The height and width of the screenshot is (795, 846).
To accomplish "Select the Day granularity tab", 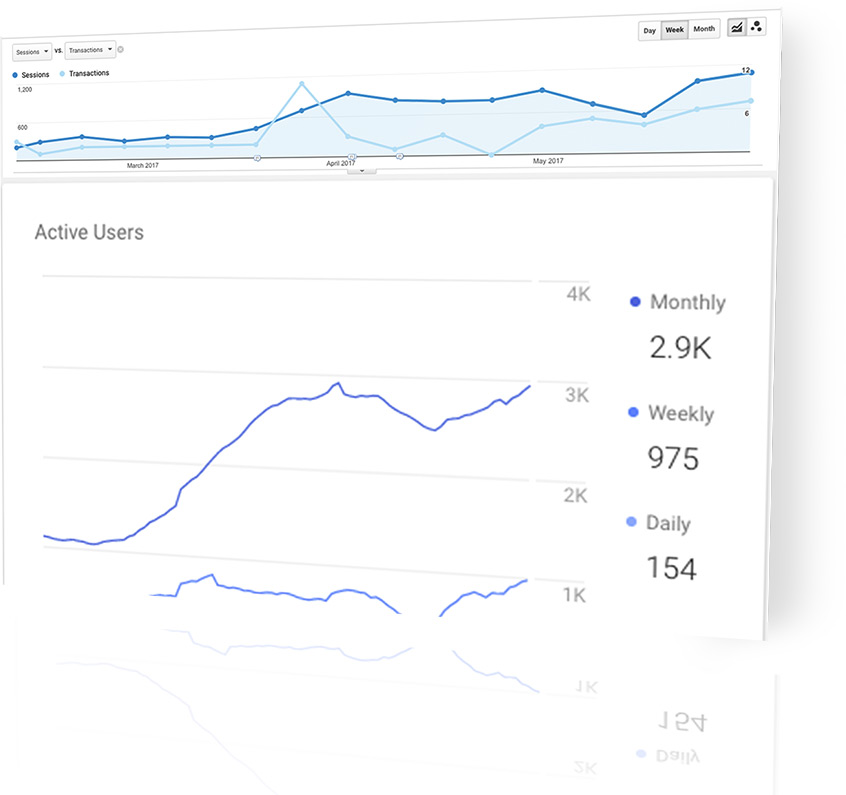I will [650, 31].
